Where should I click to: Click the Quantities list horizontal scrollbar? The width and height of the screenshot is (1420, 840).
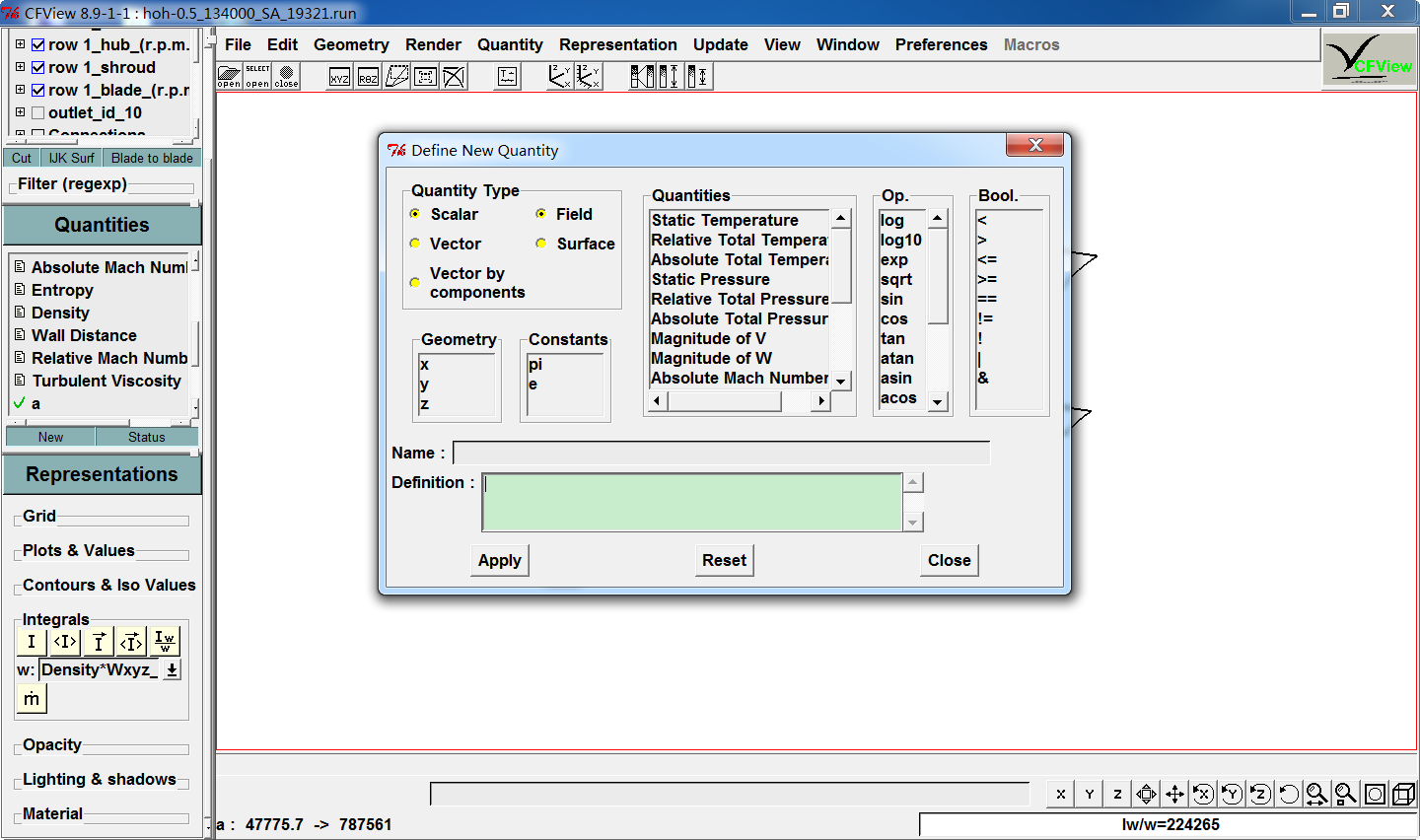tap(725, 401)
